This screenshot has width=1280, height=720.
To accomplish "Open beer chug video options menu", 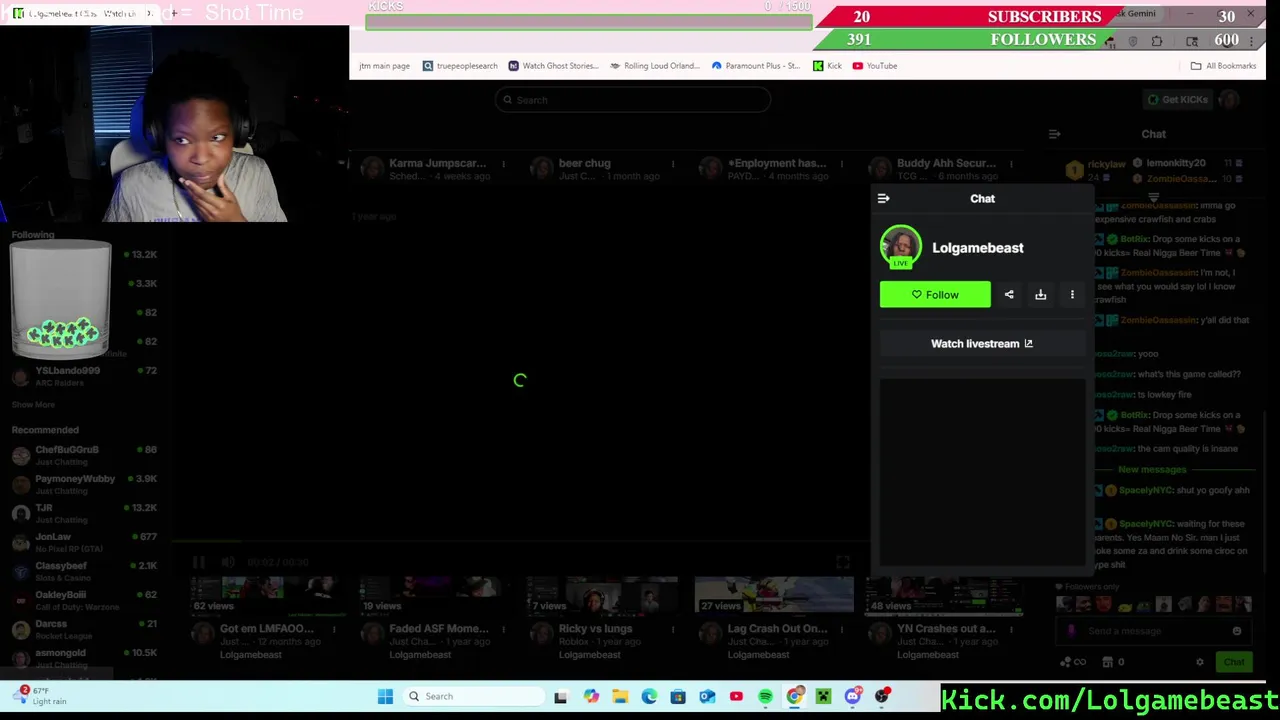I will 672,163.
